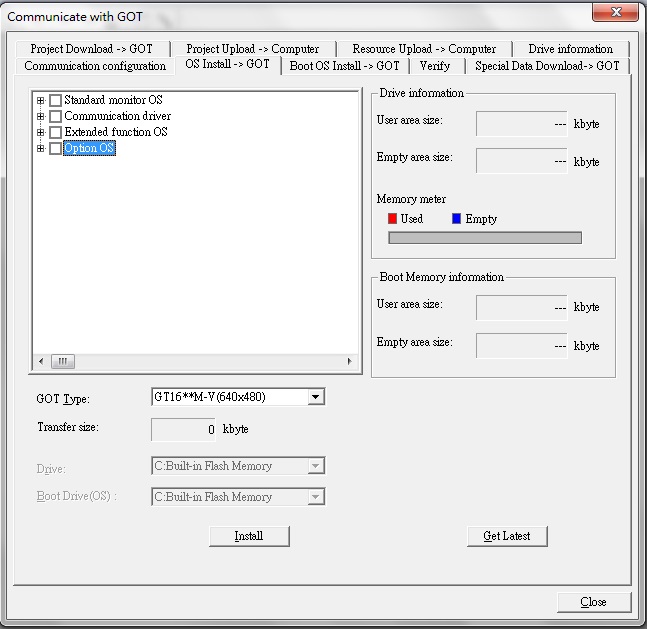The image size is (647, 629).
Task: Expand the Communication driver tree node
Action: click(41, 117)
